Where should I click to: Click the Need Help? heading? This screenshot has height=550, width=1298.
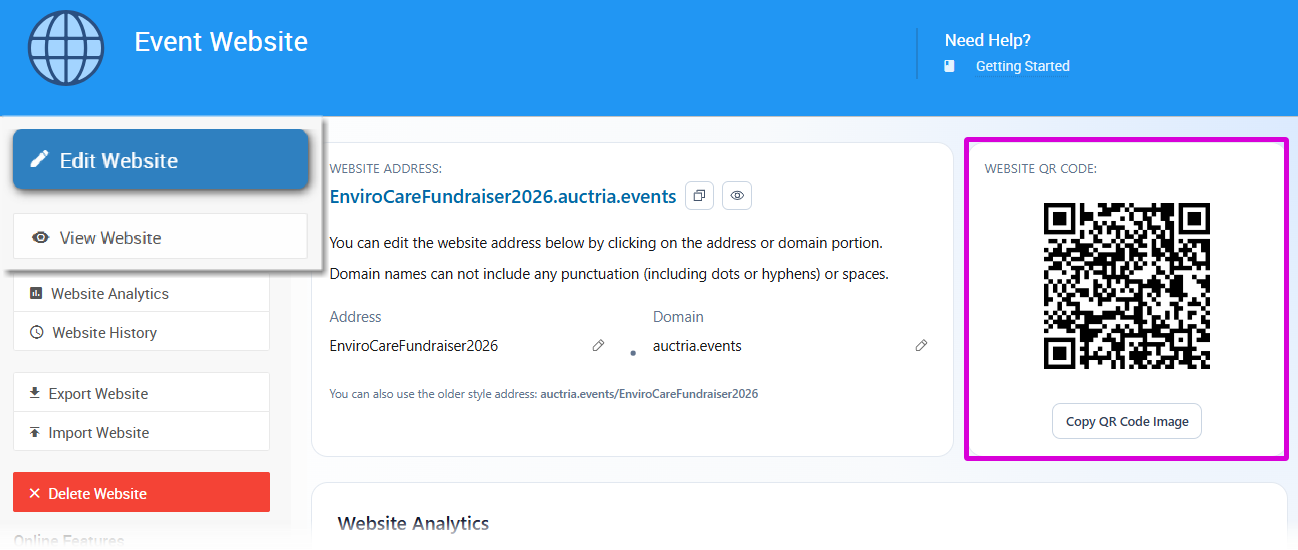tap(988, 40)
